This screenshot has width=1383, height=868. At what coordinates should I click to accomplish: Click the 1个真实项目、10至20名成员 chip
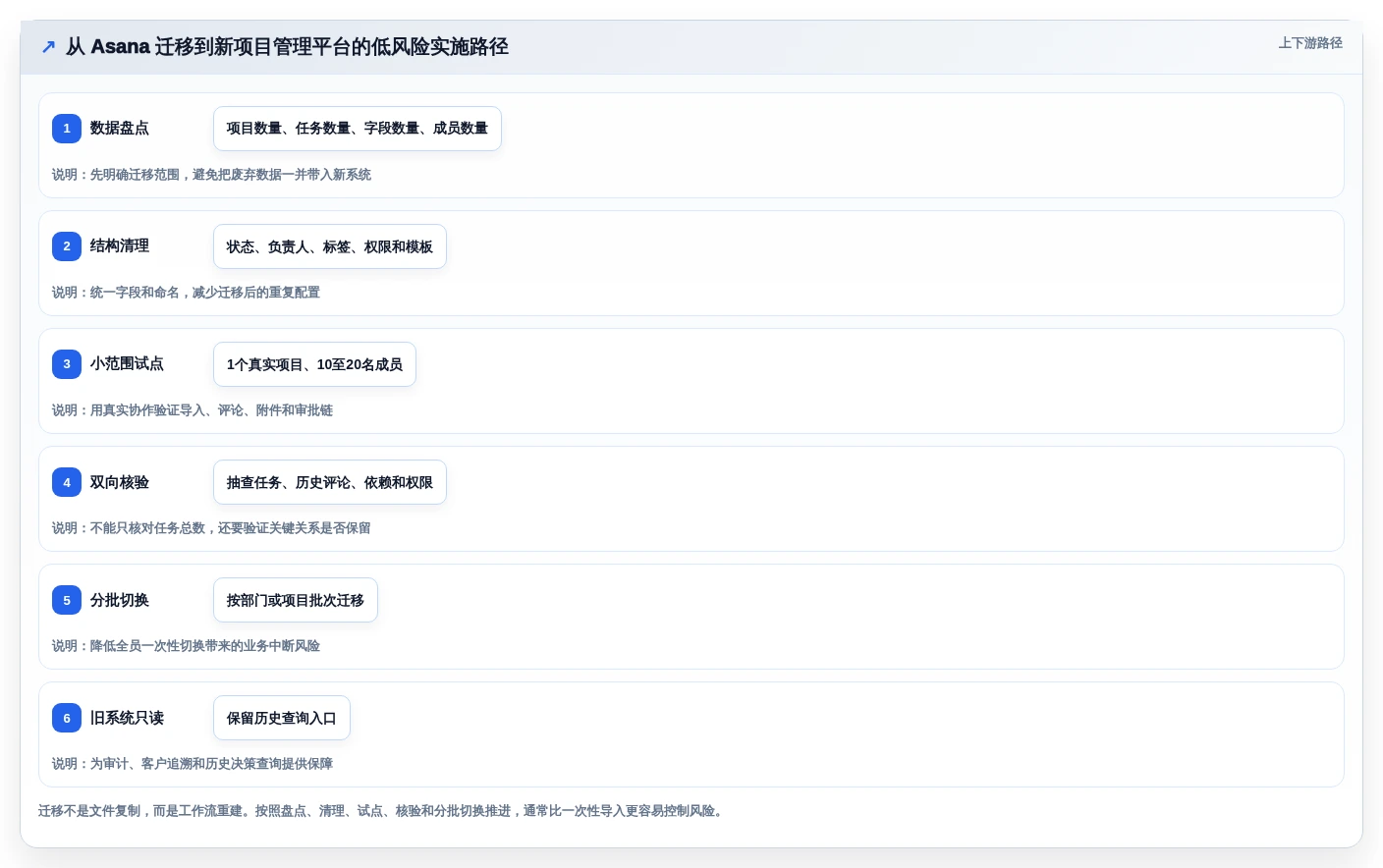point(314,364)
